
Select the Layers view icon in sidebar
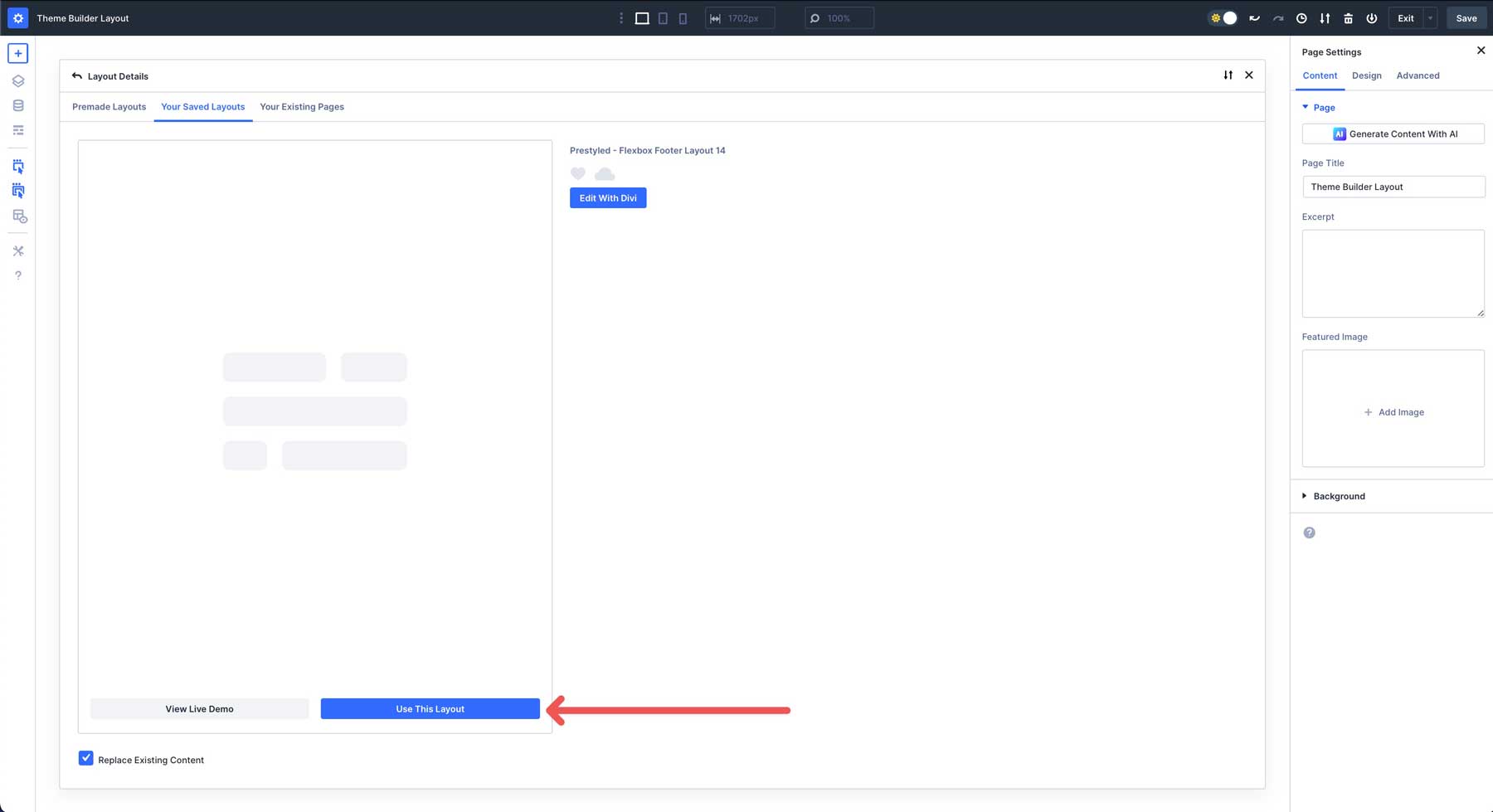click(17, 80)
